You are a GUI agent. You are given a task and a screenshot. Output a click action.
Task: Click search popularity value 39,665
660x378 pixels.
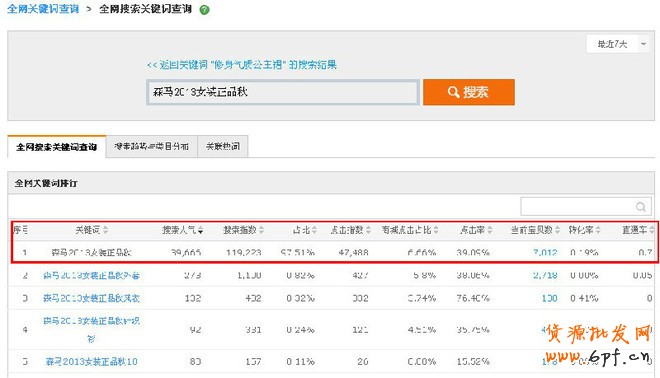click(186, 253)
